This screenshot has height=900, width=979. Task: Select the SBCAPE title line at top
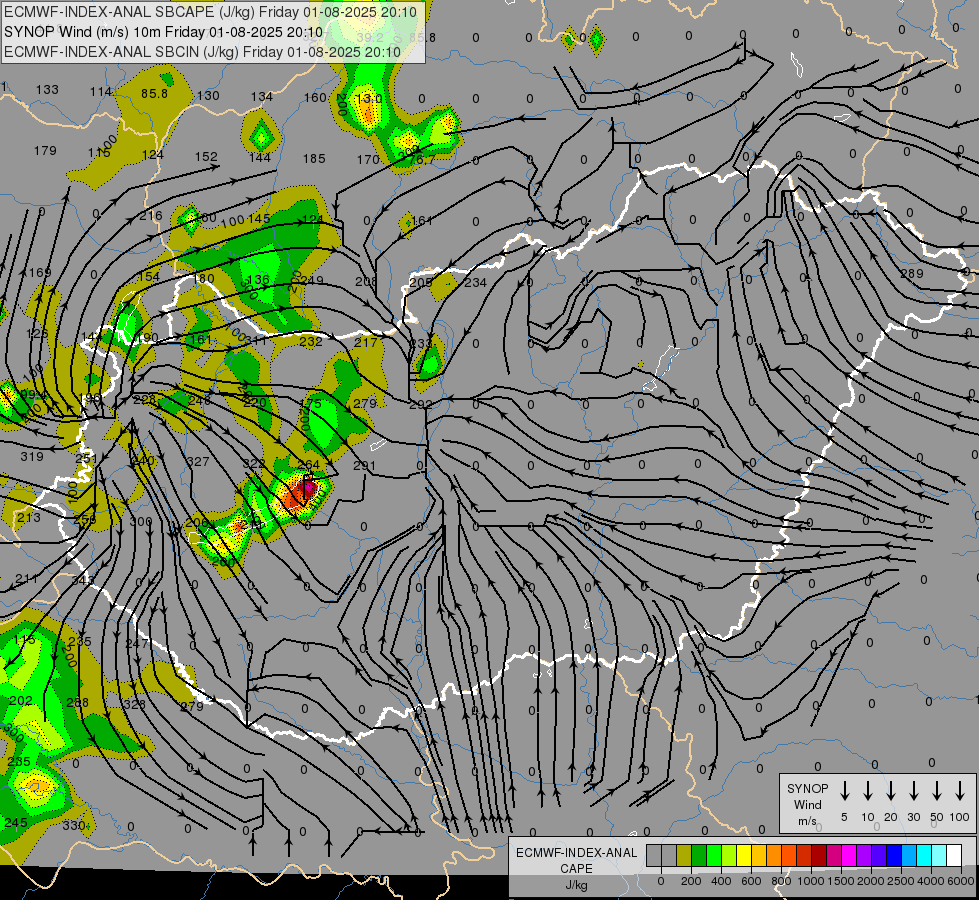[x=210, y=12]
